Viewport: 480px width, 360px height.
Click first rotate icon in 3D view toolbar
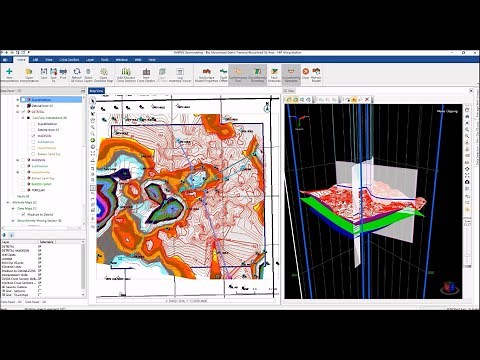(289, 99)
